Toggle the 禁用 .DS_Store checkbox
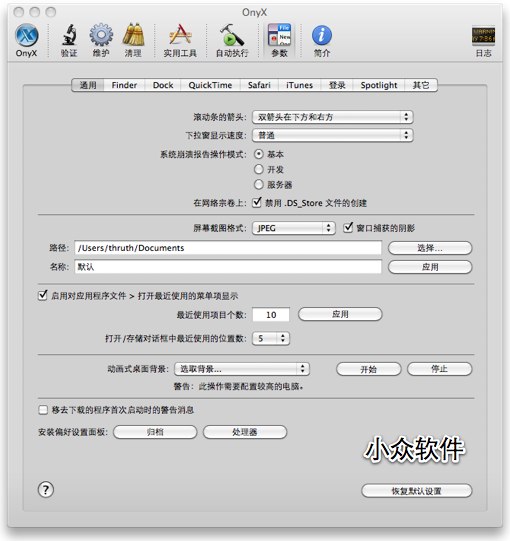The height and width of the screenshot is (541, 510). (x=257, y=203)
